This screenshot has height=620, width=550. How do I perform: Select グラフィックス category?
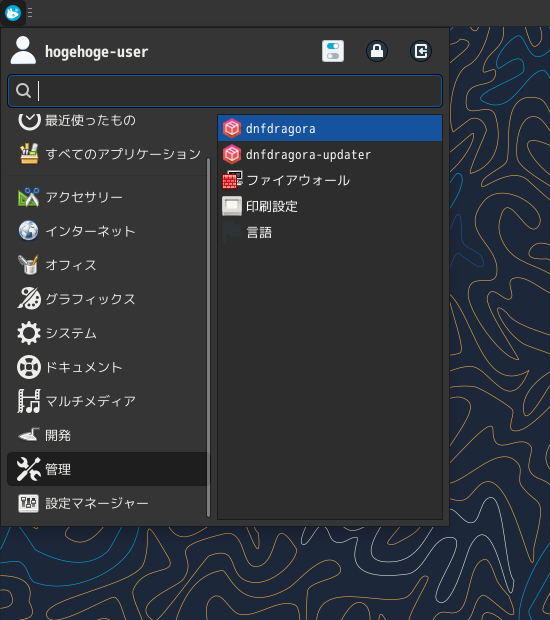click(107, 299)
